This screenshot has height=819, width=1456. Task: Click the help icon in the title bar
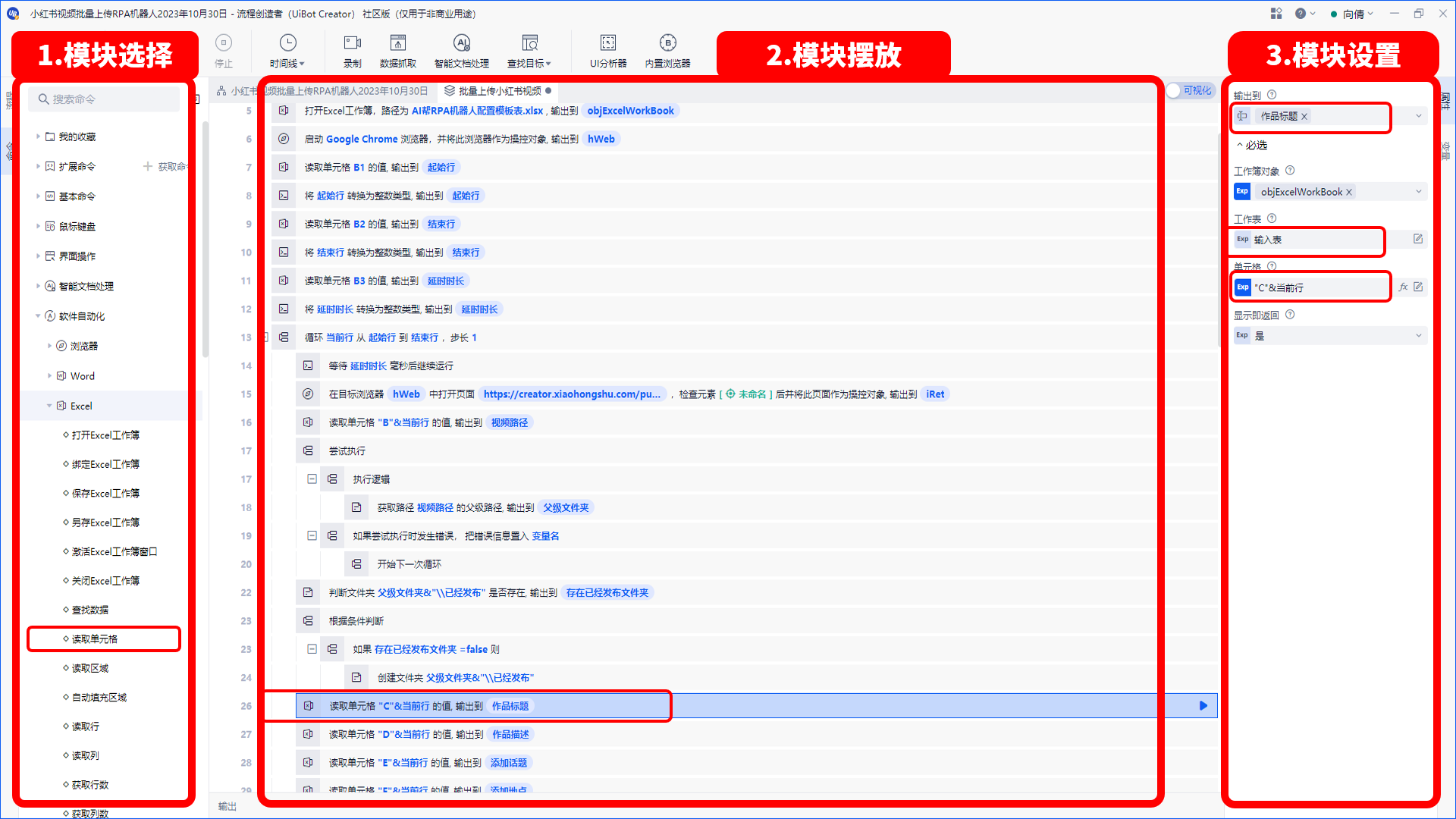(x=1301, y=14)
